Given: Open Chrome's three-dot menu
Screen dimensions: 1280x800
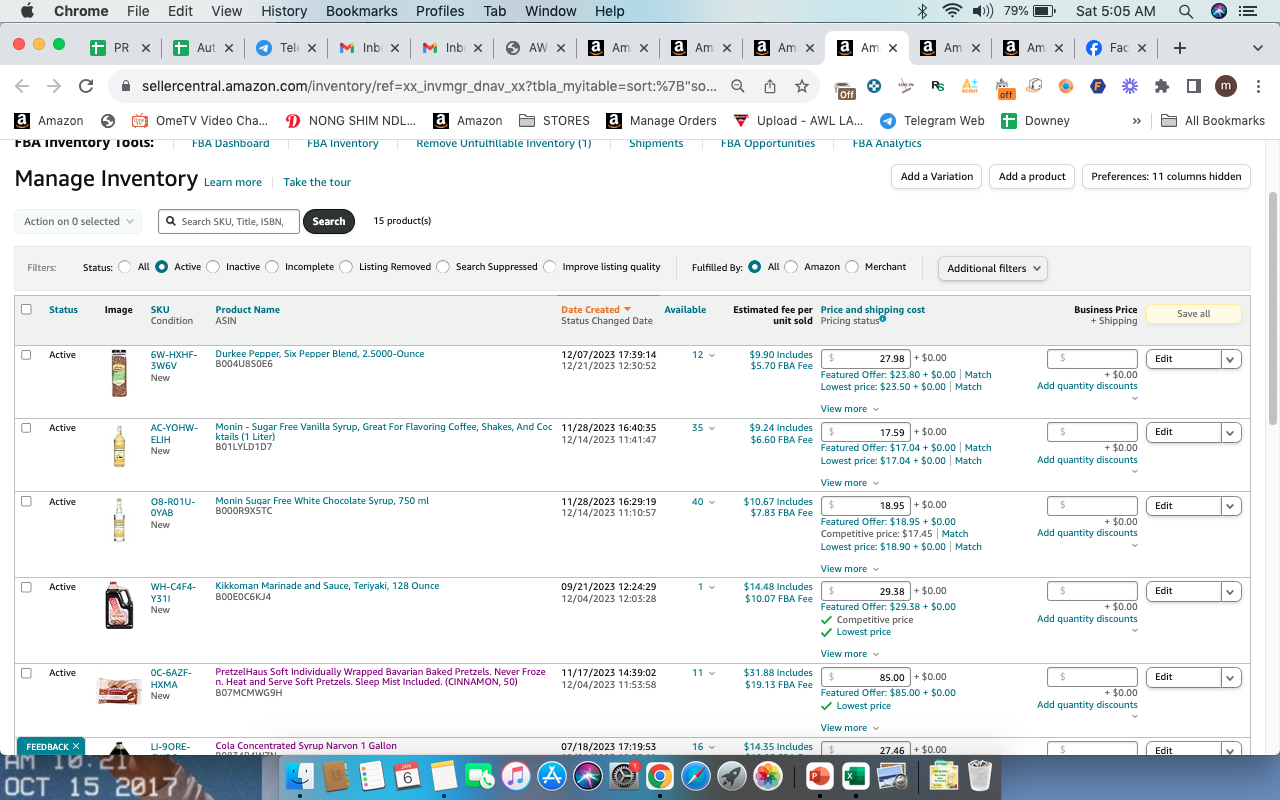Looking at the screenshot, I should click(x=1257, y=86).
